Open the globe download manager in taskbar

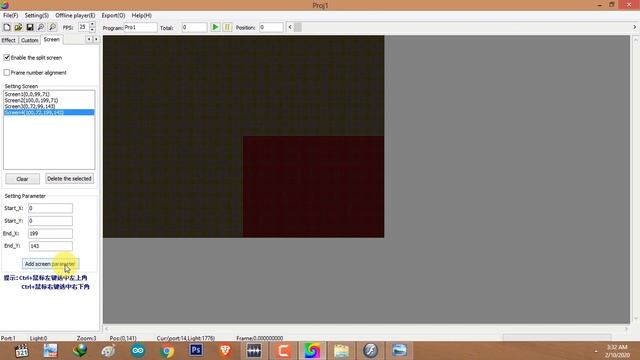coord(80,351)
